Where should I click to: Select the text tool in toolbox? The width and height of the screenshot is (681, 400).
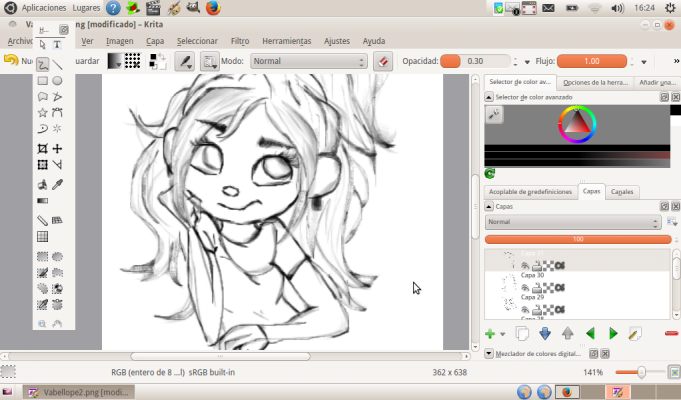coord(57,45)
